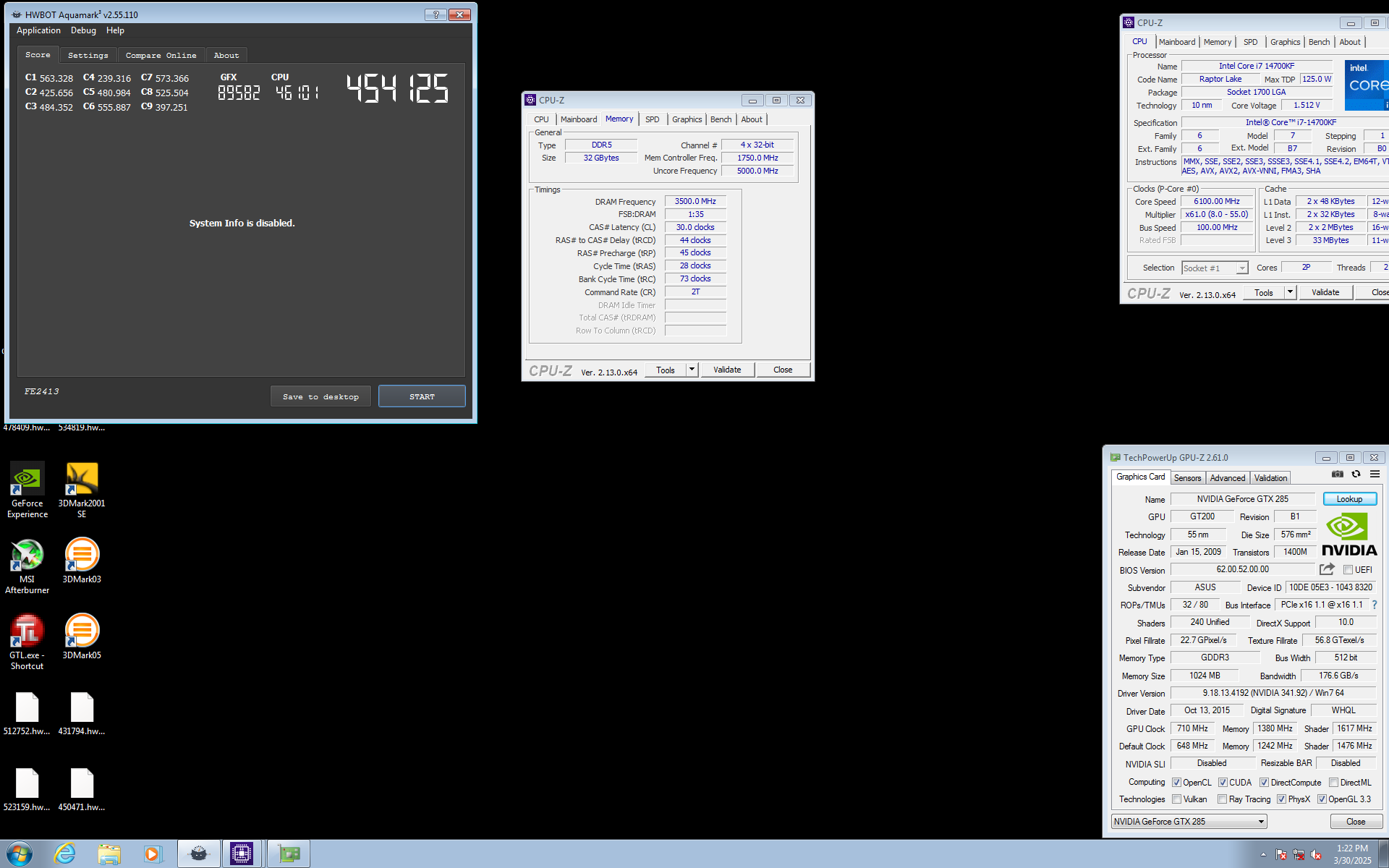Toggle the PhysX checkbox
Screen dimensions: 1389x868
1281,799
